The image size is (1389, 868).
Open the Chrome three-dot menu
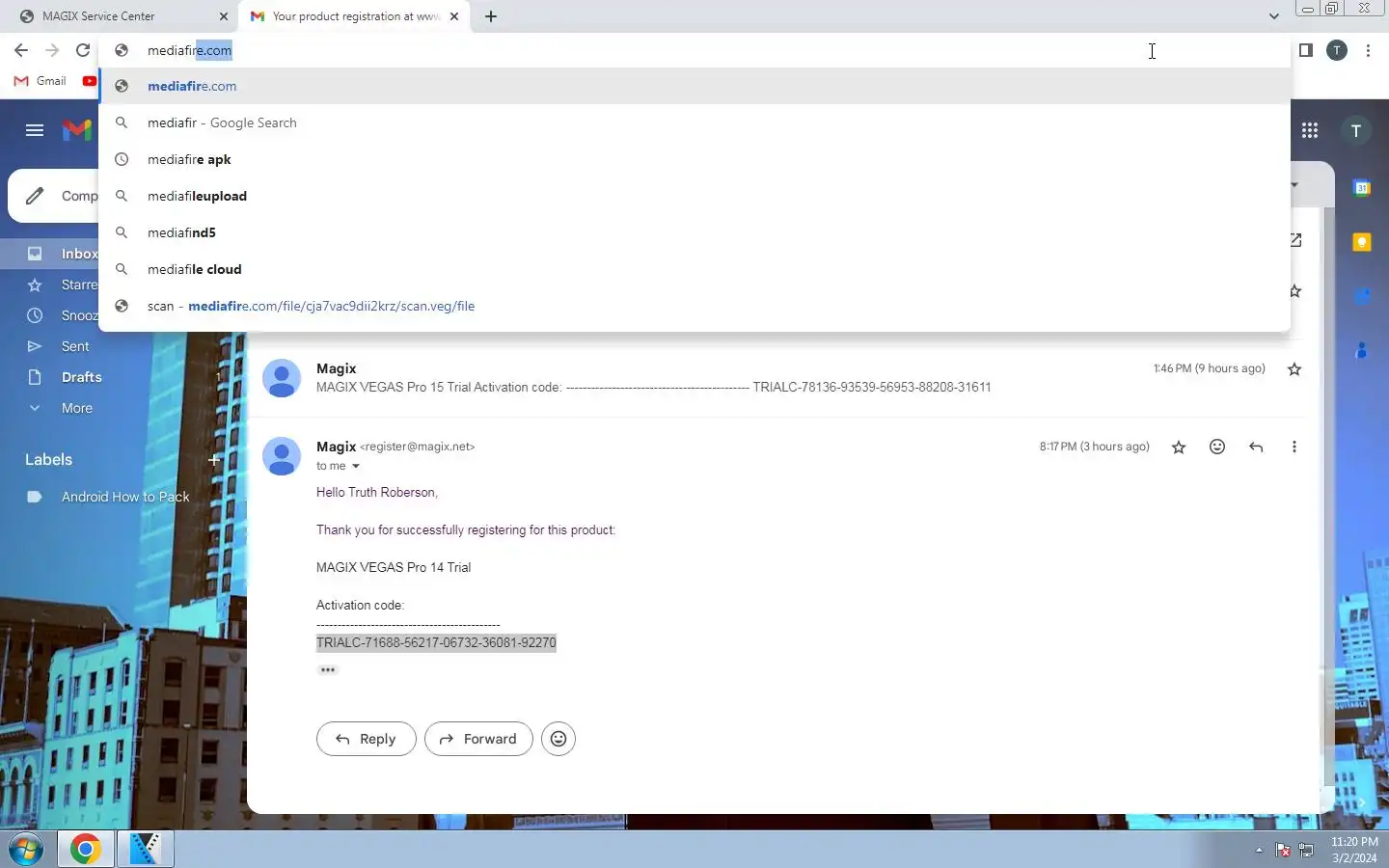click(x=1368, y=50)
